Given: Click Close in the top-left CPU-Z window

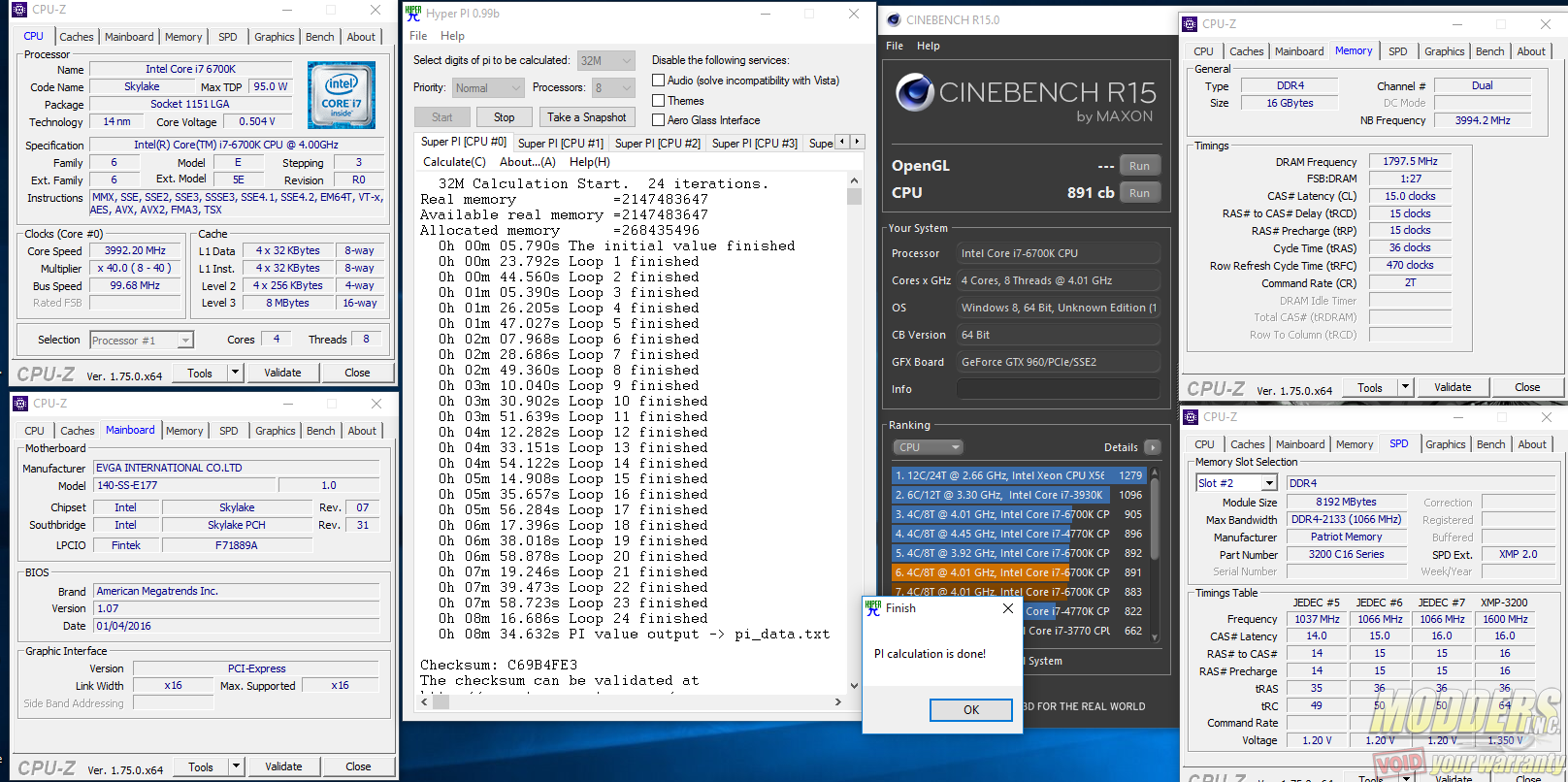Looking at the screenshot, I should pos(357,373).
